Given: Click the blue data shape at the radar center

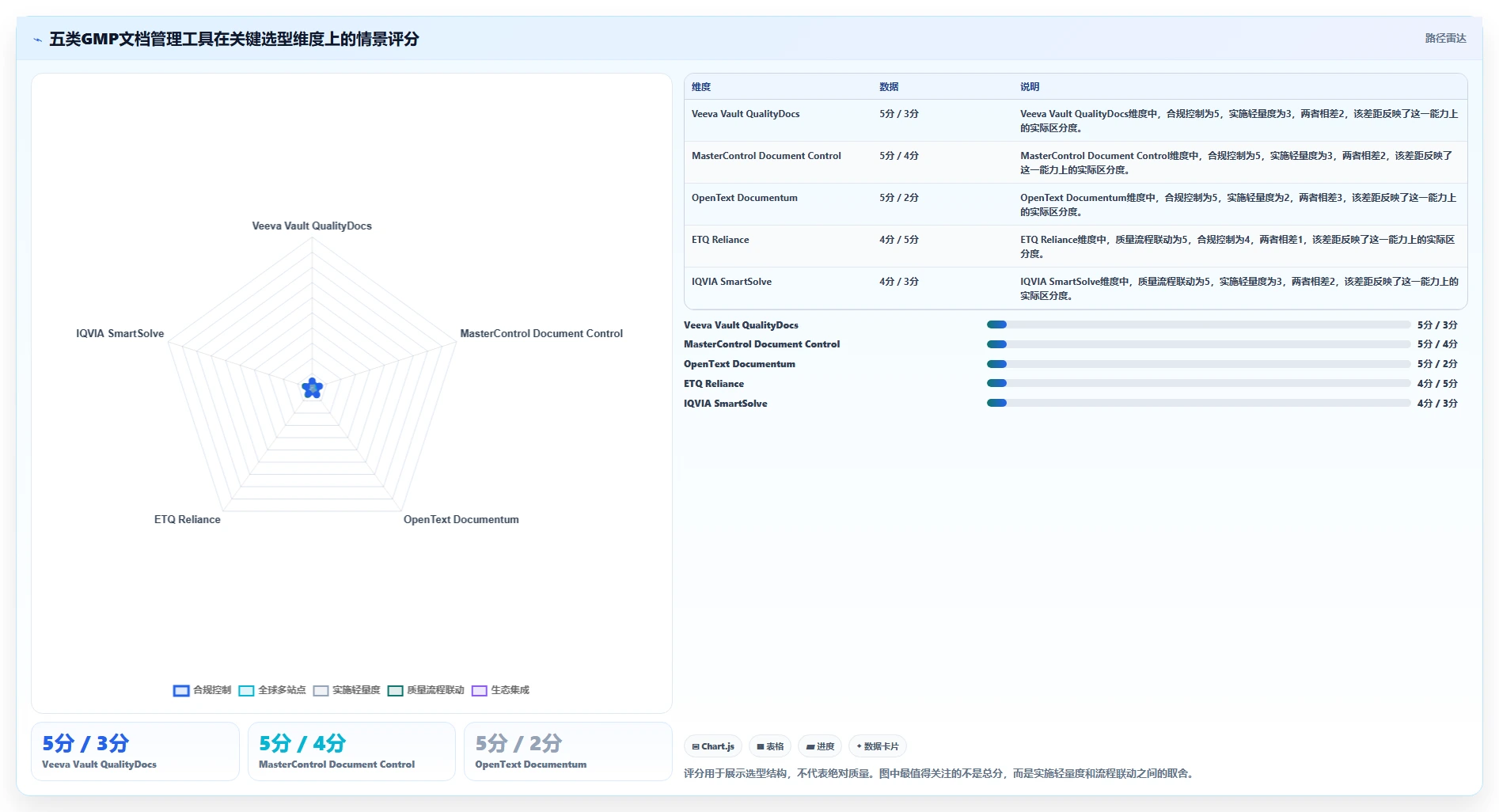Looking at the screenshot, I should click(313, 388).
